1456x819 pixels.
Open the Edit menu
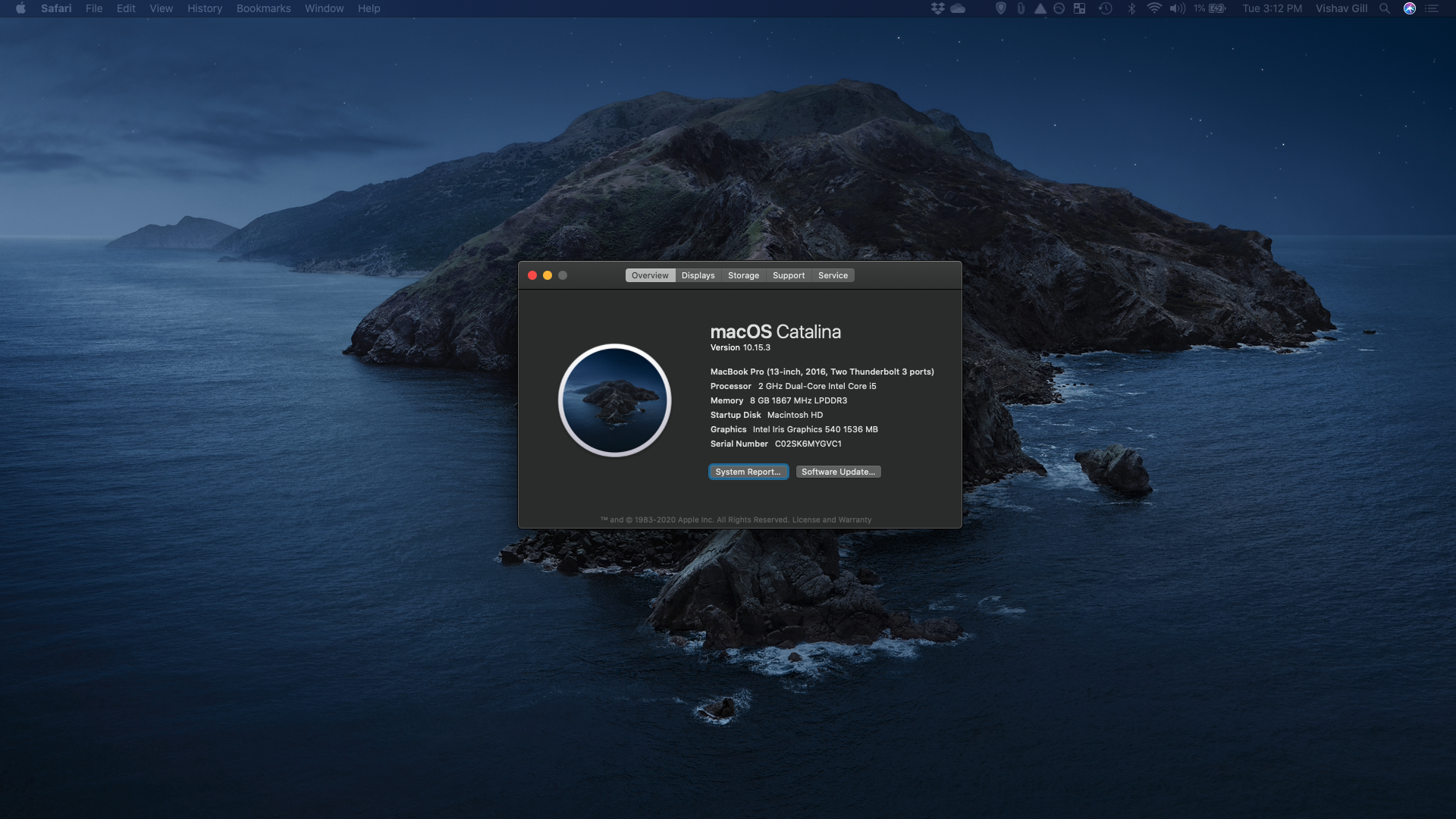coord(126,8)
